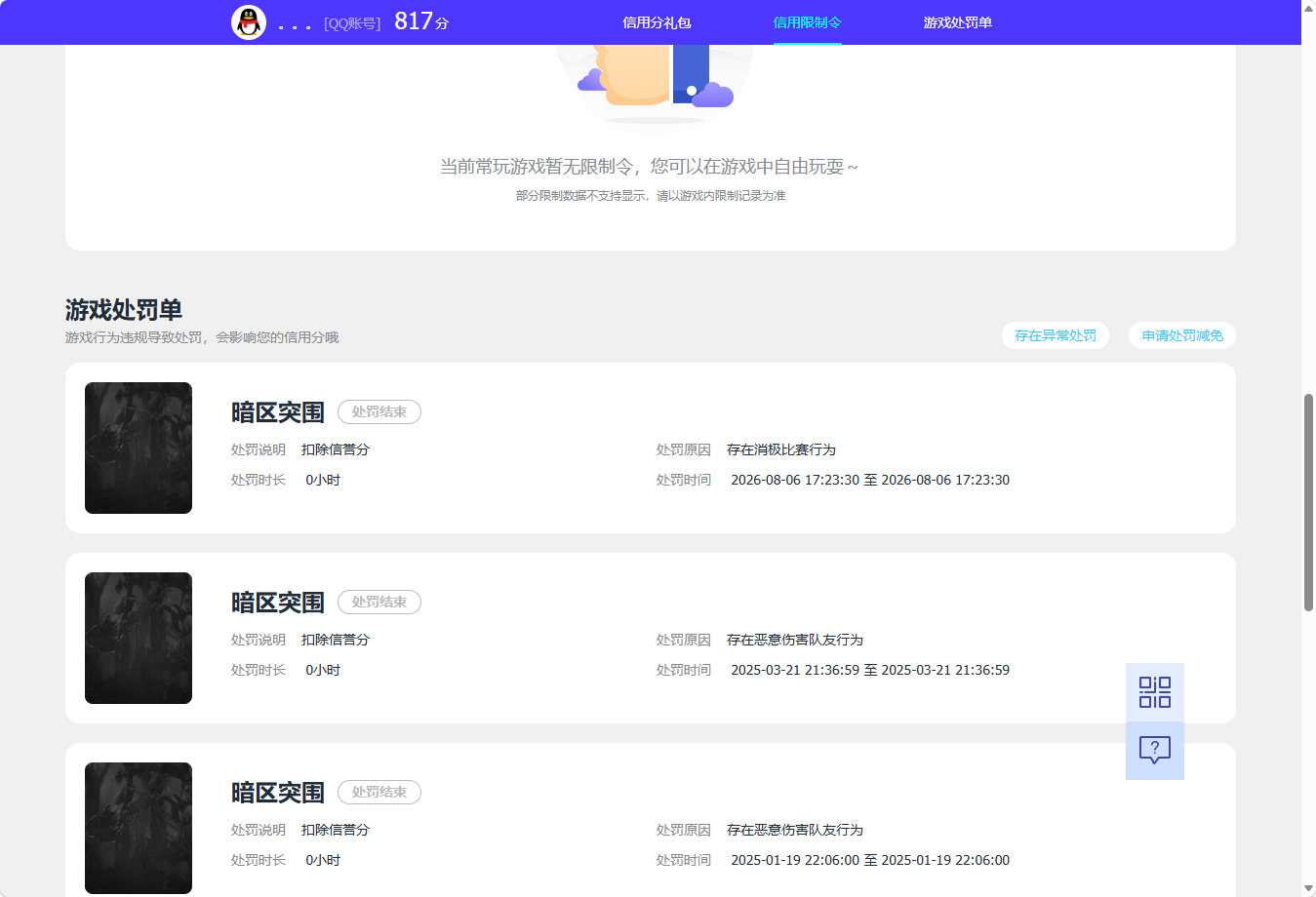Open the QR code floating icon
The image size is (1316, 897).
point(1155,692)
